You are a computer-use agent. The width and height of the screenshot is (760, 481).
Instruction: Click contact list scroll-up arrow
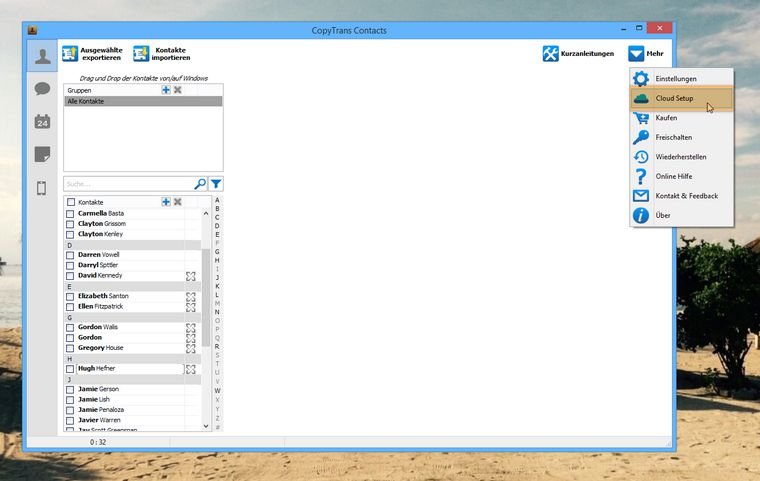coord(206,213)
